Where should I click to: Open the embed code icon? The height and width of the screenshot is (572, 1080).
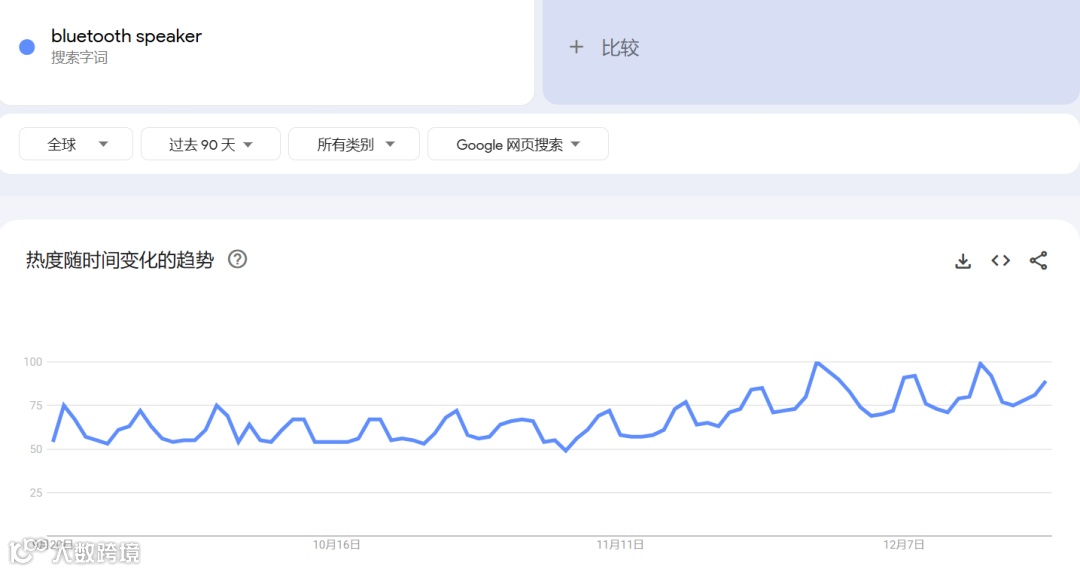click(1001, 261)
